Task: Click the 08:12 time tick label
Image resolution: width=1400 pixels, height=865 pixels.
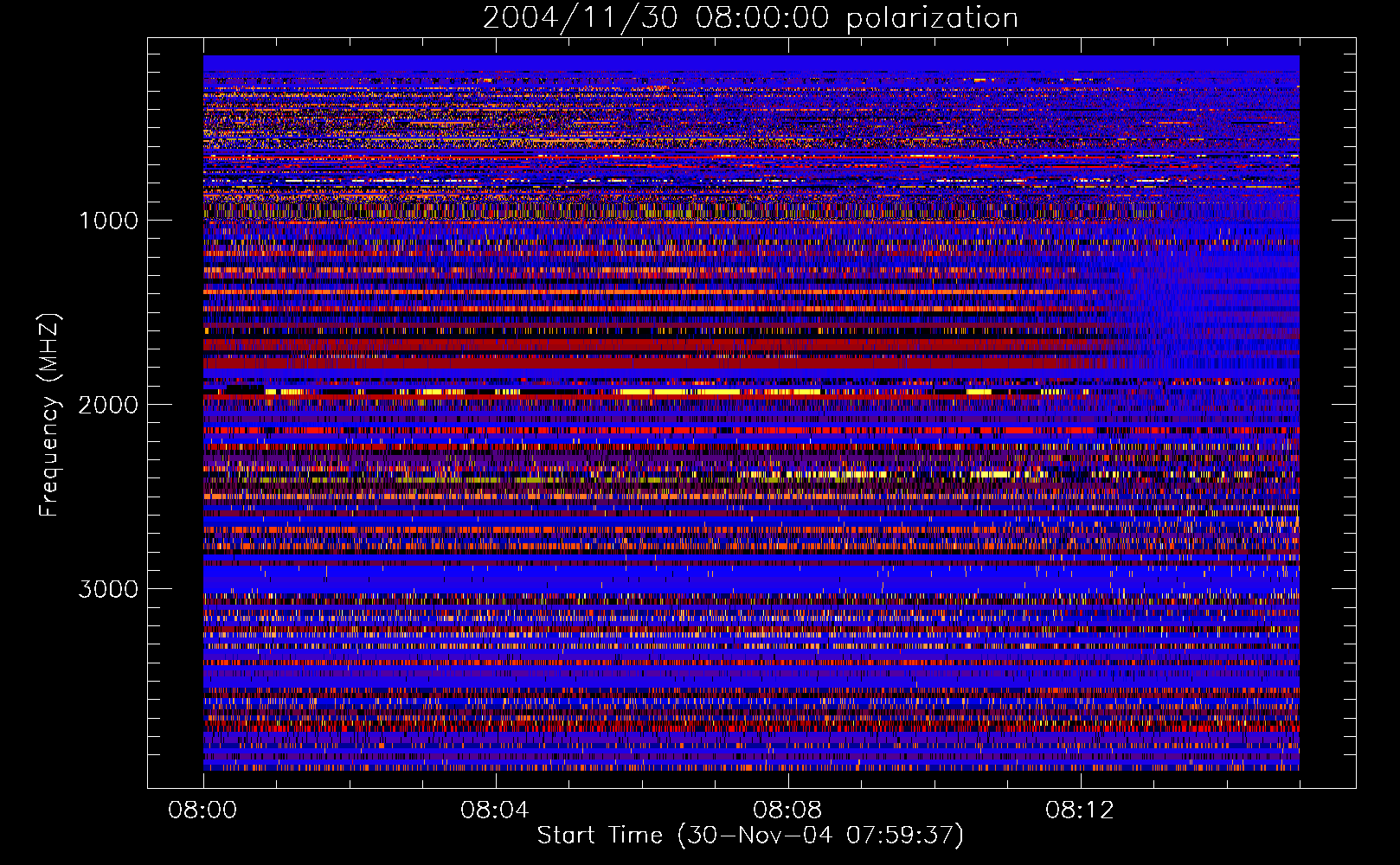Action: tap(1080, 811)
